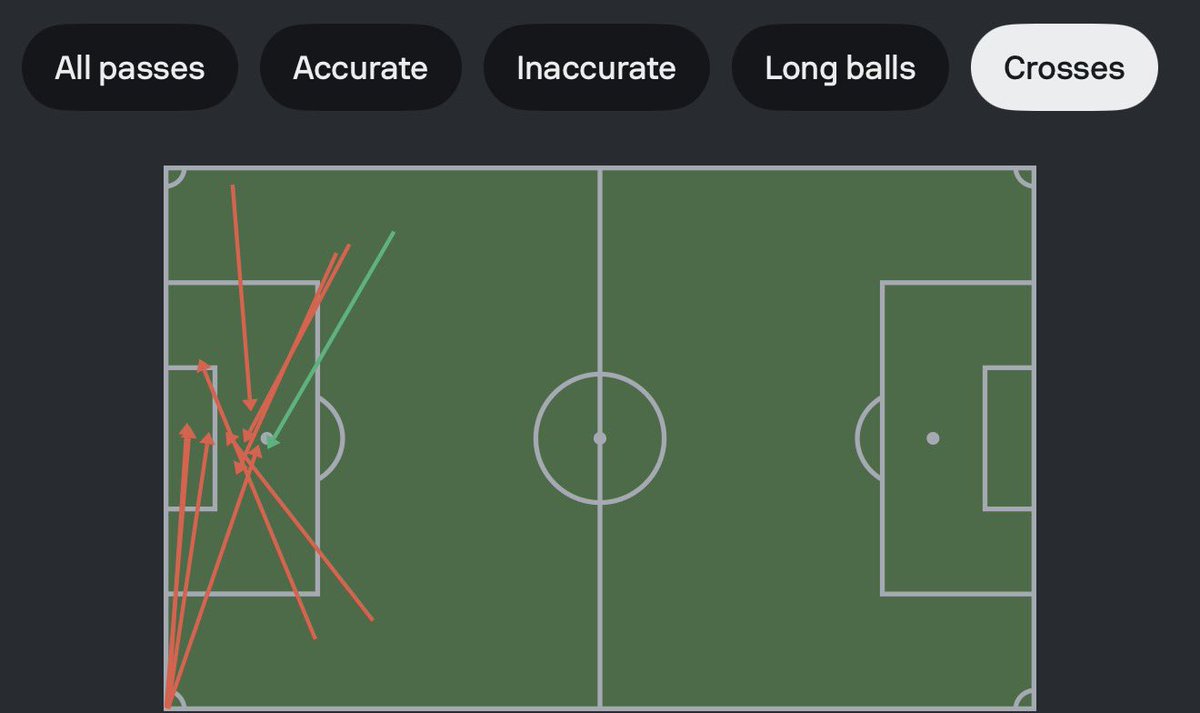Viewport: 1200px width, 713px height.
Task: Select the top-left corner arc
Action: (176, 177)
